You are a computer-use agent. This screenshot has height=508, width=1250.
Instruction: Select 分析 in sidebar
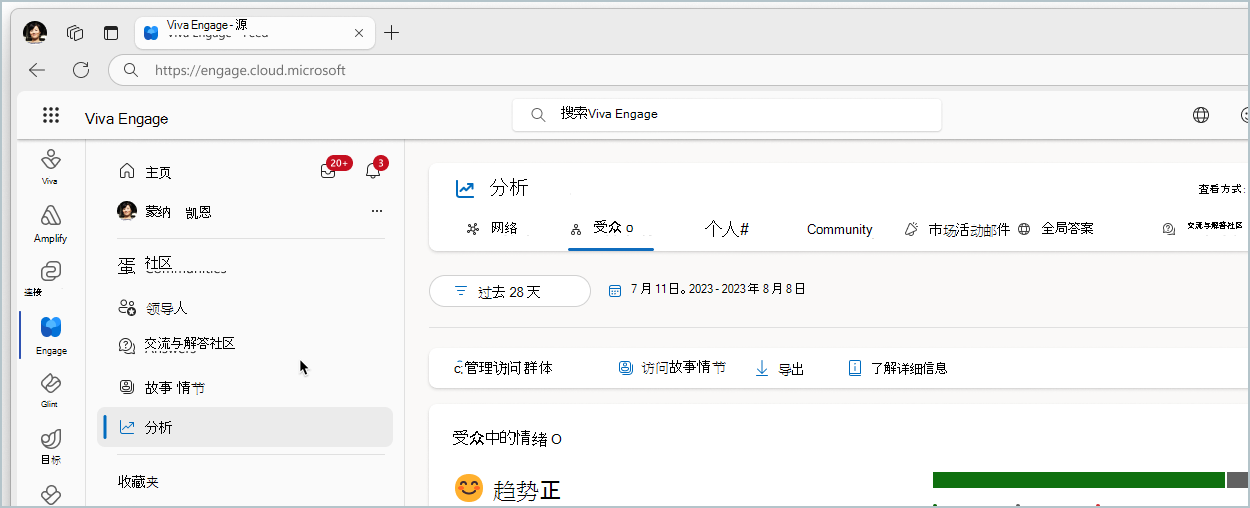point(245,427)
